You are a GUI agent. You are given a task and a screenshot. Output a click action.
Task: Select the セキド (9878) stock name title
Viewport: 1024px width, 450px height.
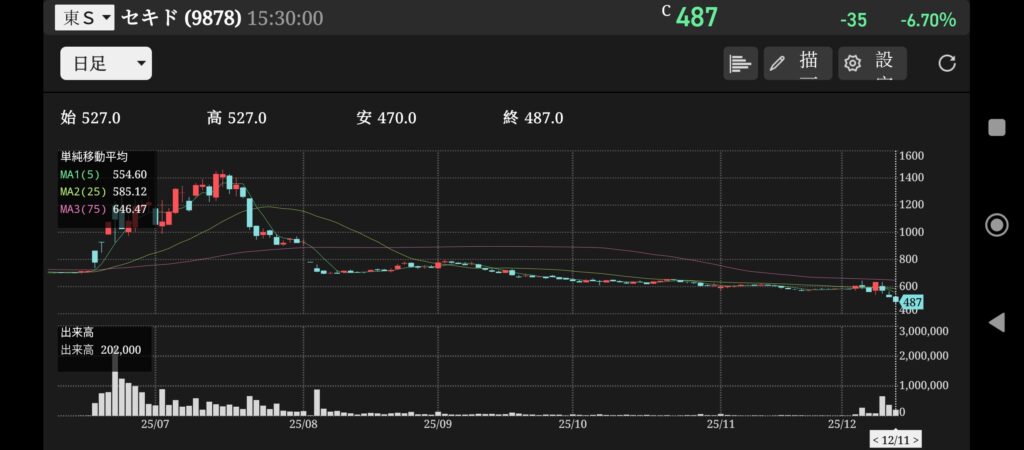click(x=181, y=18)
